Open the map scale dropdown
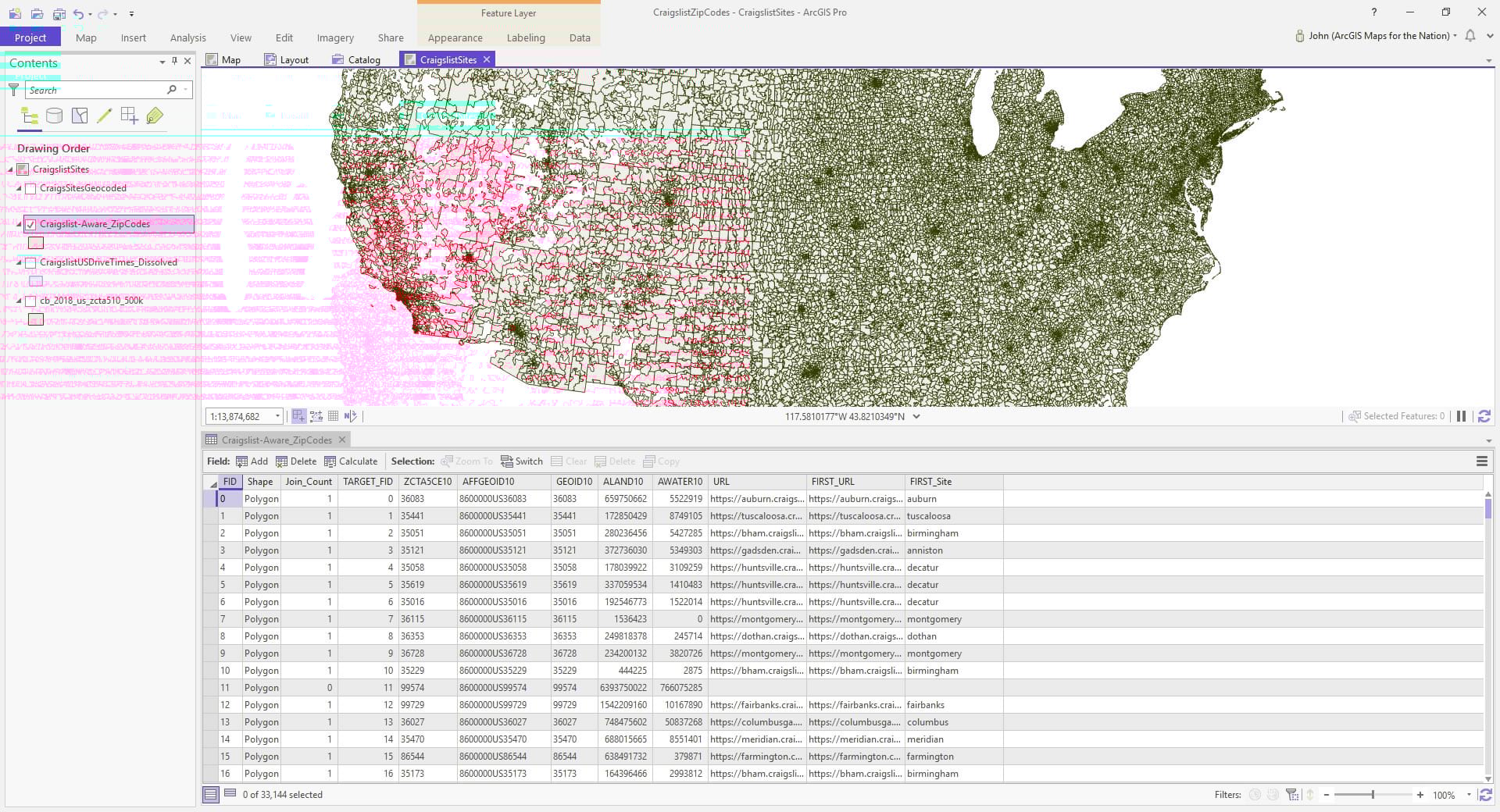This screenshot has width=1500, height=812. coord(277,416)
